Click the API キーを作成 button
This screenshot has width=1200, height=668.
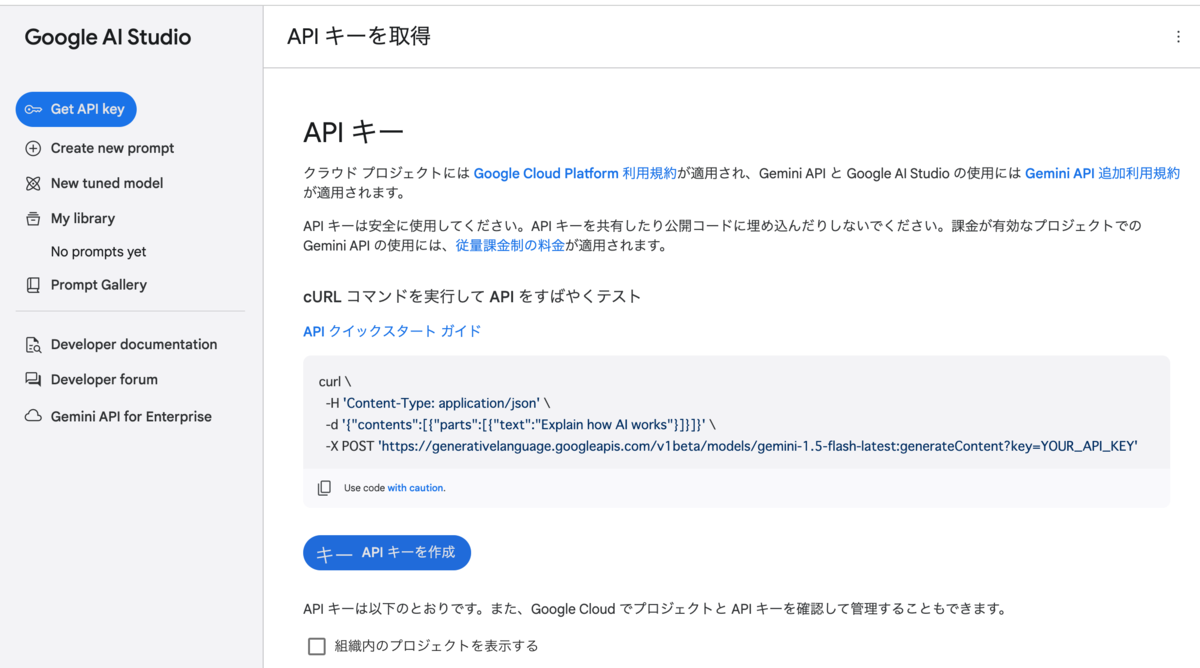point(387,553)
